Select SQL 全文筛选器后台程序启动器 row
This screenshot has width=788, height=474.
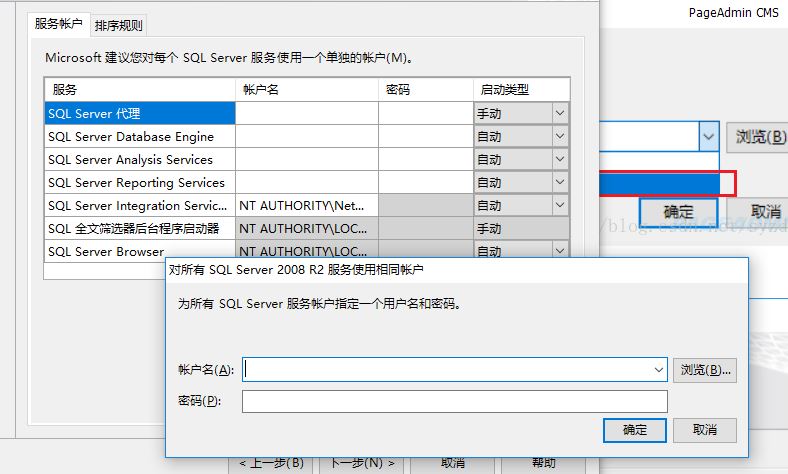coord(140,229)
